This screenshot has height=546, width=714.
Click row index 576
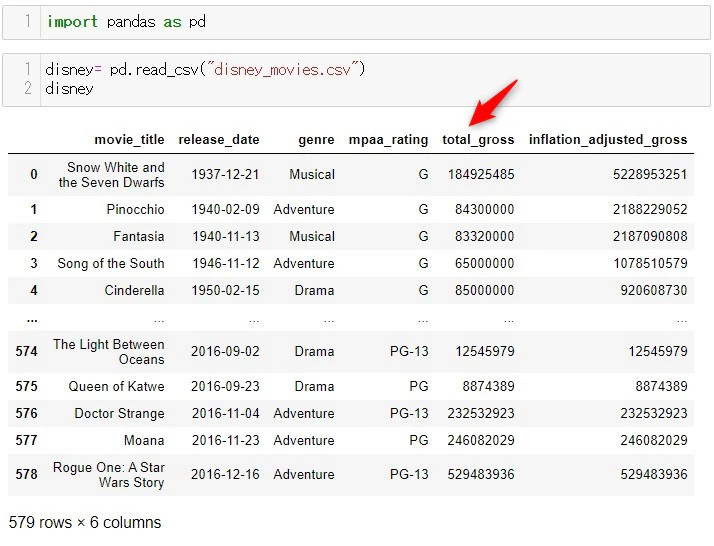26,413
